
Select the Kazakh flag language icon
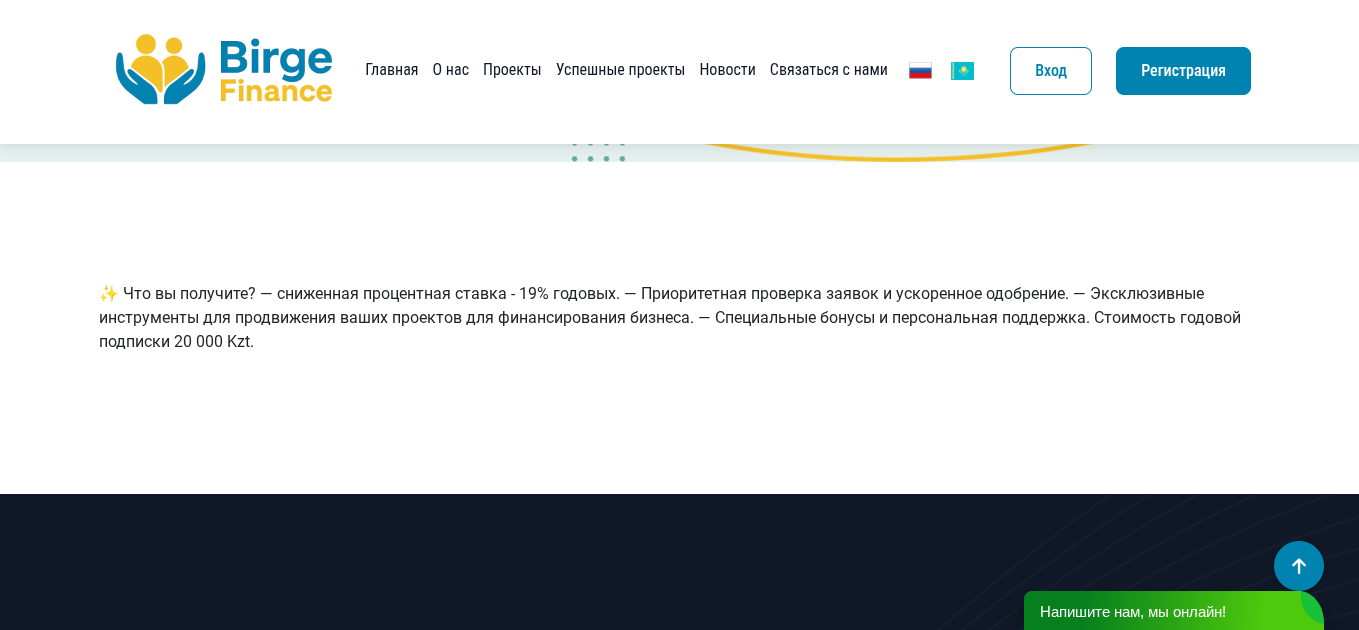962,70
